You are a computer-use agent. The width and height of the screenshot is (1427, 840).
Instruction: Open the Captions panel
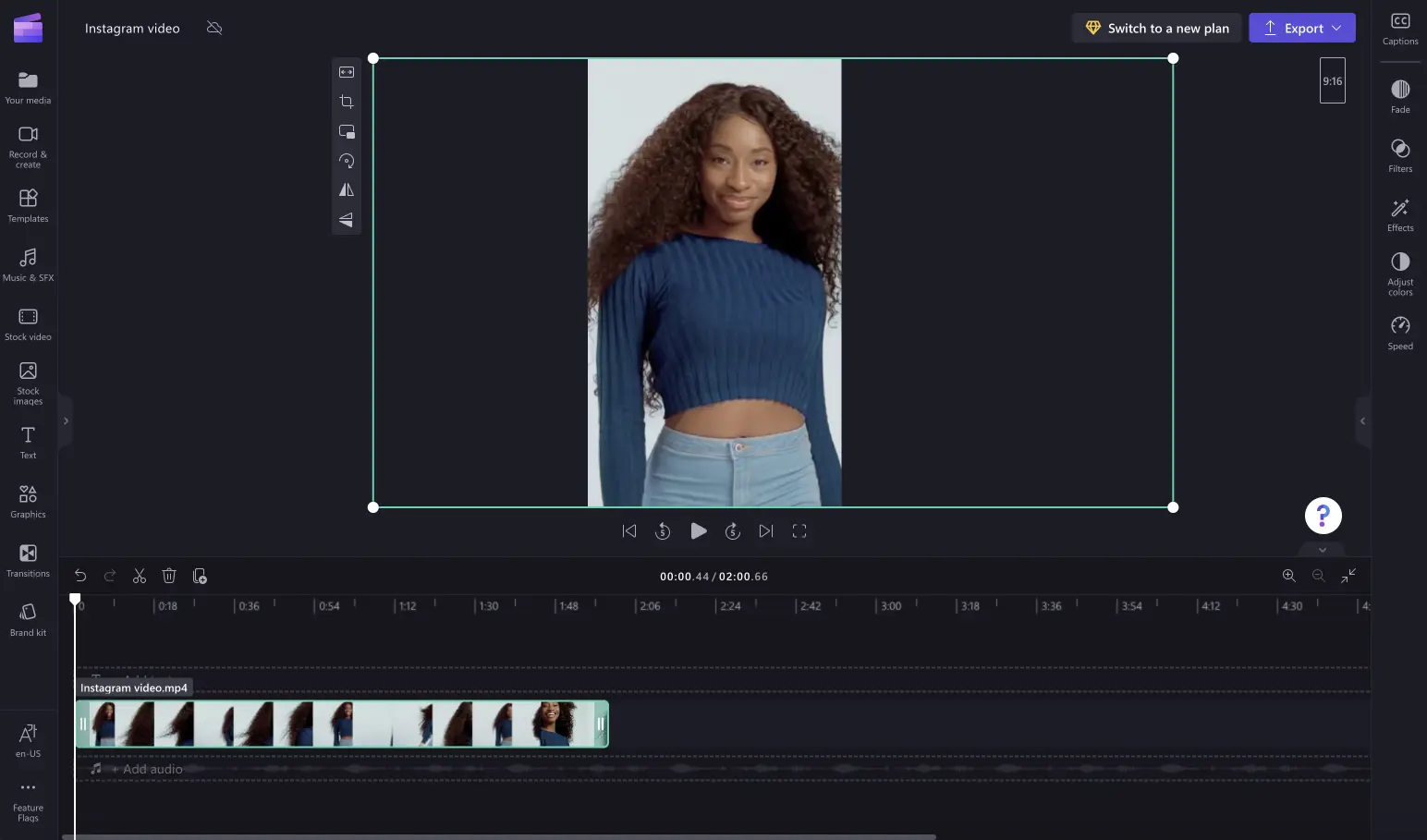coord(1400,29)
